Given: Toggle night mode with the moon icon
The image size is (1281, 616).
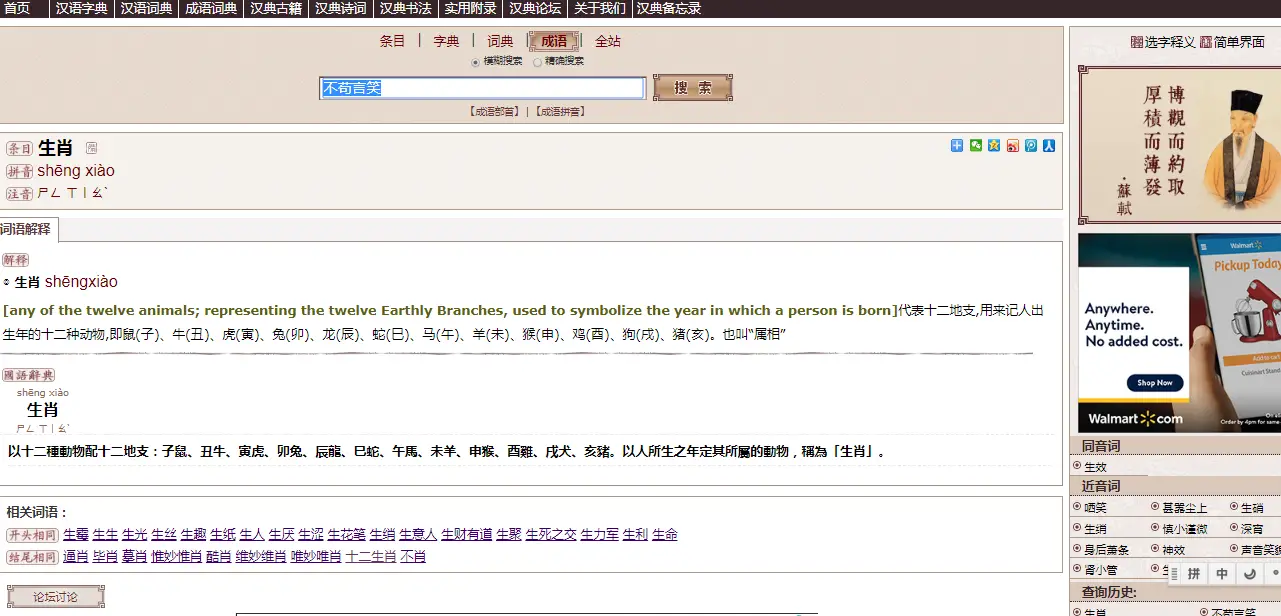Looking at the screenshot, I should [1249, 573].
